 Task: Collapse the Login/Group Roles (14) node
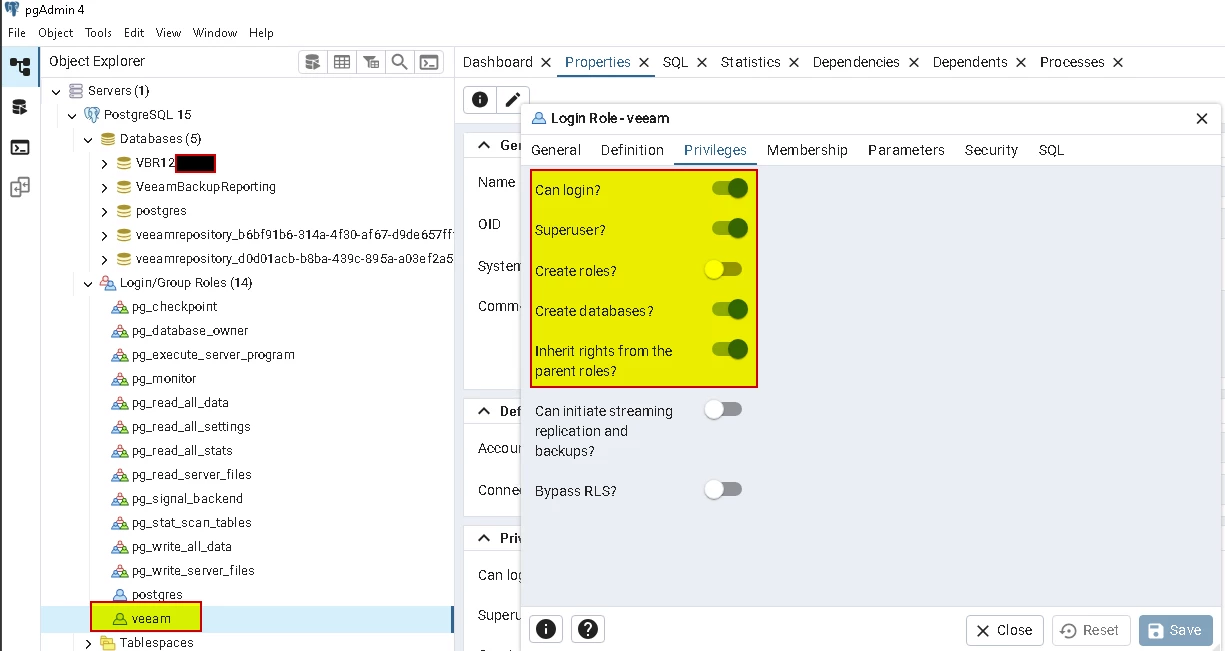click(x=89, y=283)
